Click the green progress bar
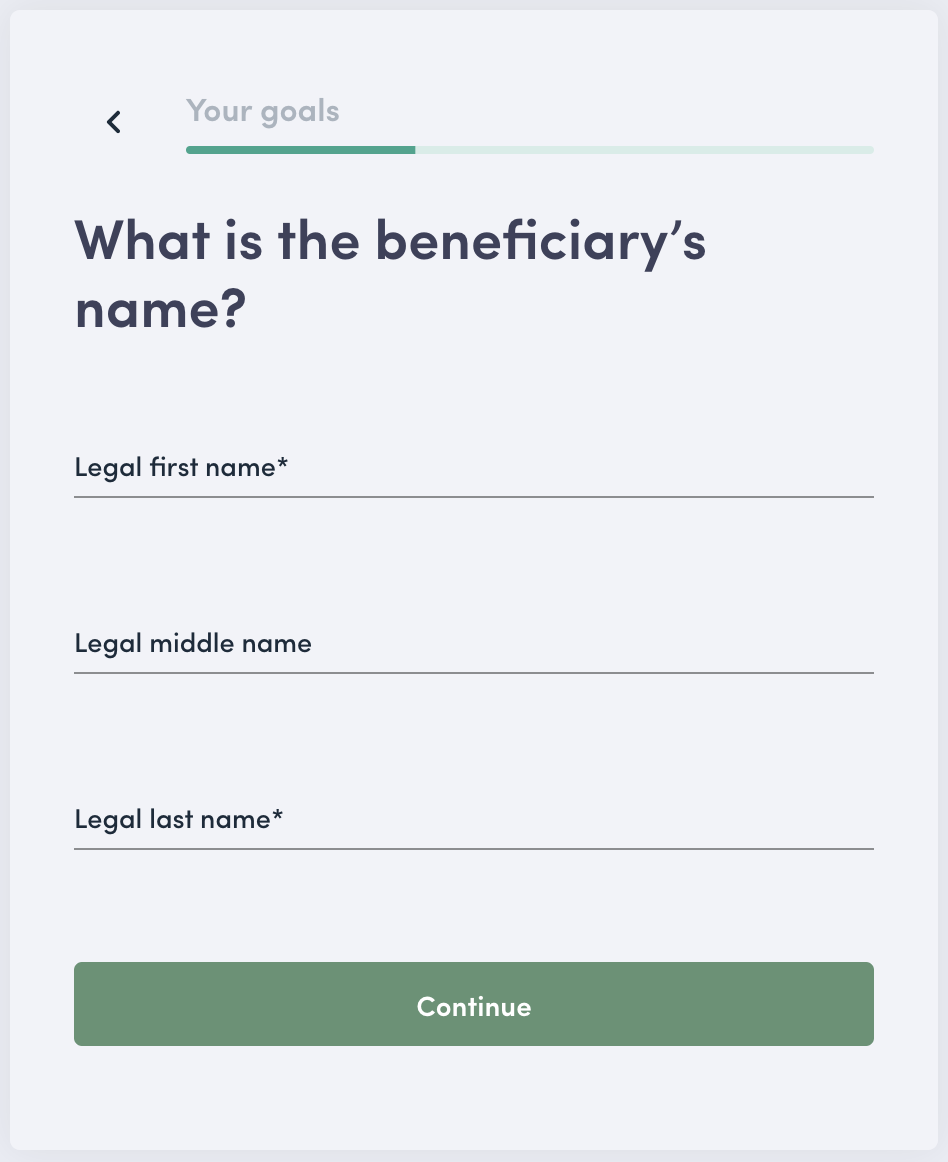The image size is (948, 1162). (300, 150)
